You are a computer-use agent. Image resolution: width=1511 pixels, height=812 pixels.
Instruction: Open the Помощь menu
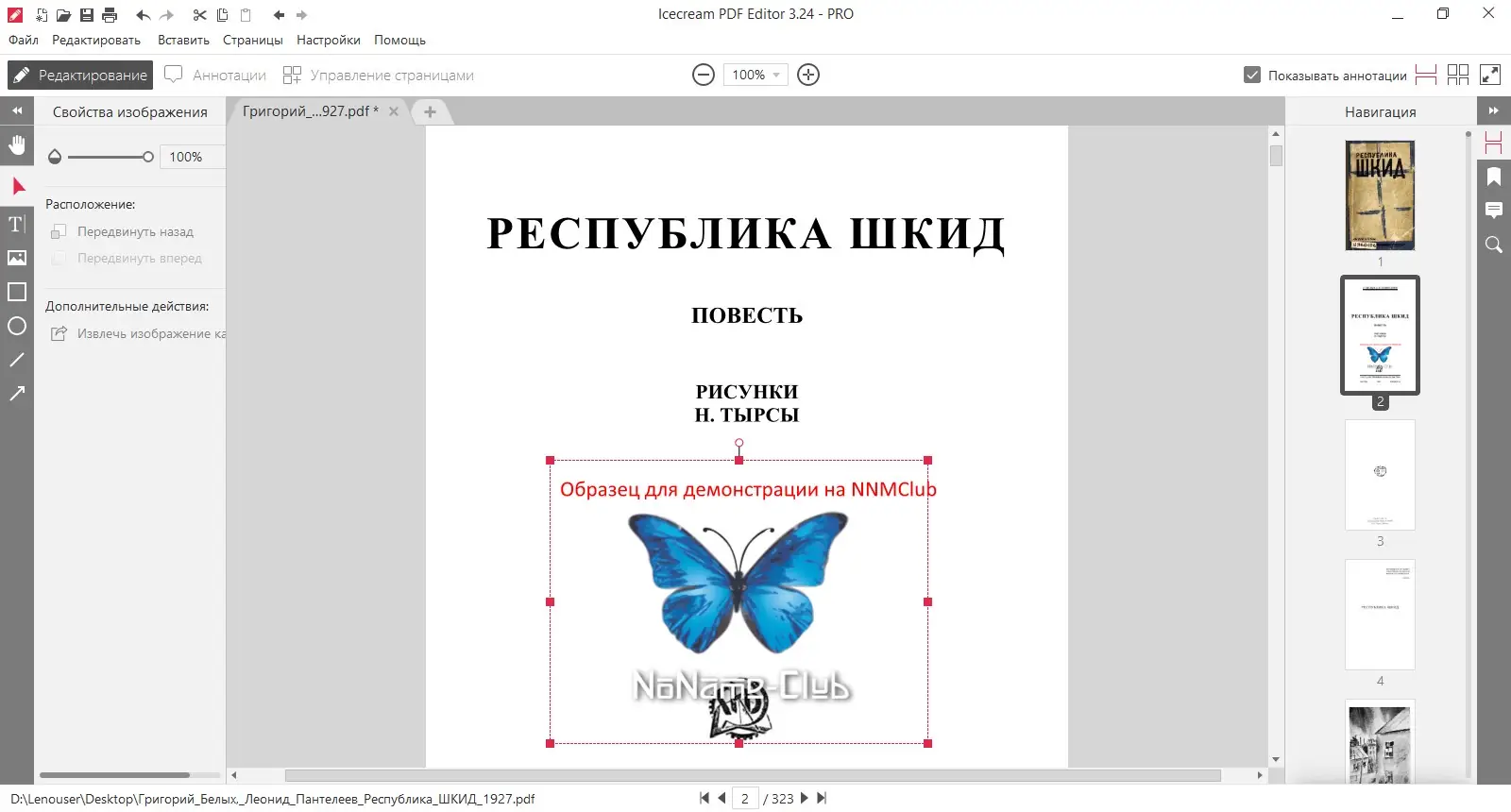[399, 40]
